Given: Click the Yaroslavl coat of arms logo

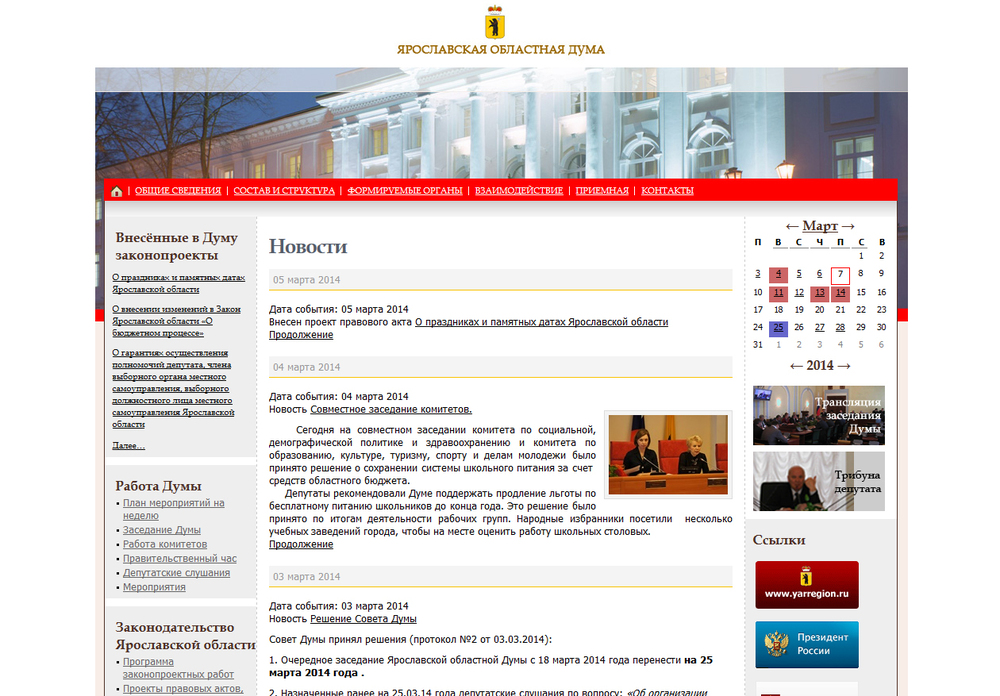Looking at the screenshot, I should point(495,22).
